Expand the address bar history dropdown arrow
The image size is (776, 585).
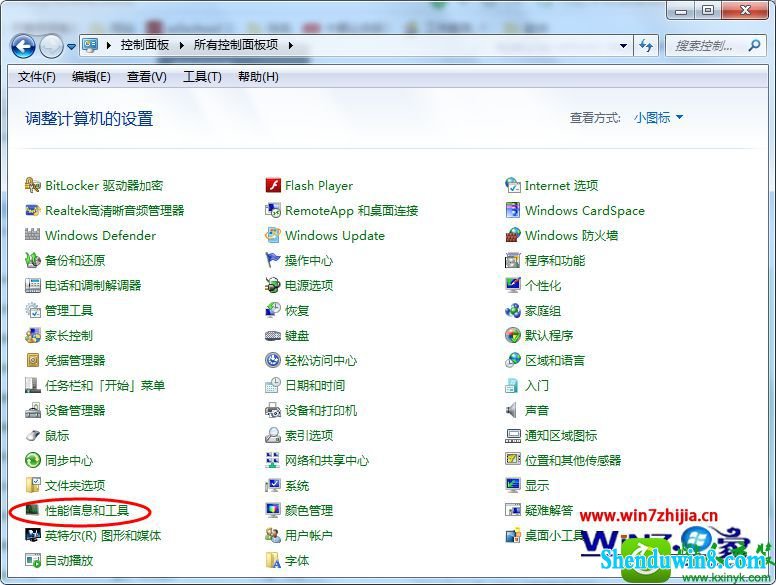point(623,46)
